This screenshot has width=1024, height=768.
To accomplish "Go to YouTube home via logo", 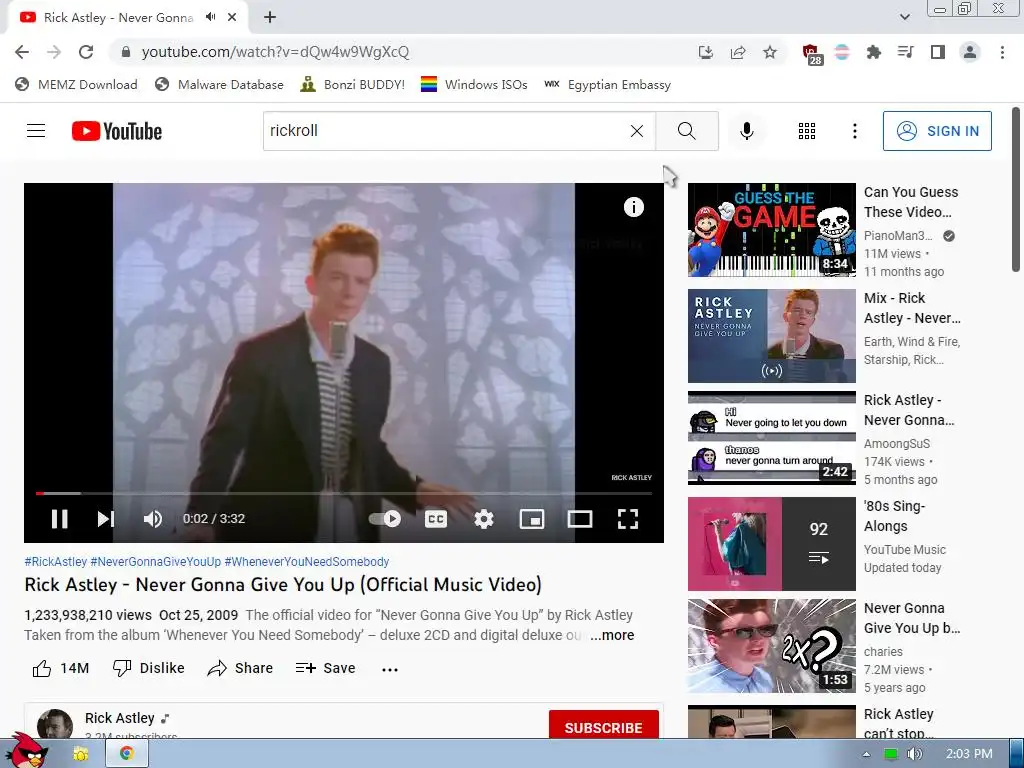I will click(117, 131).
